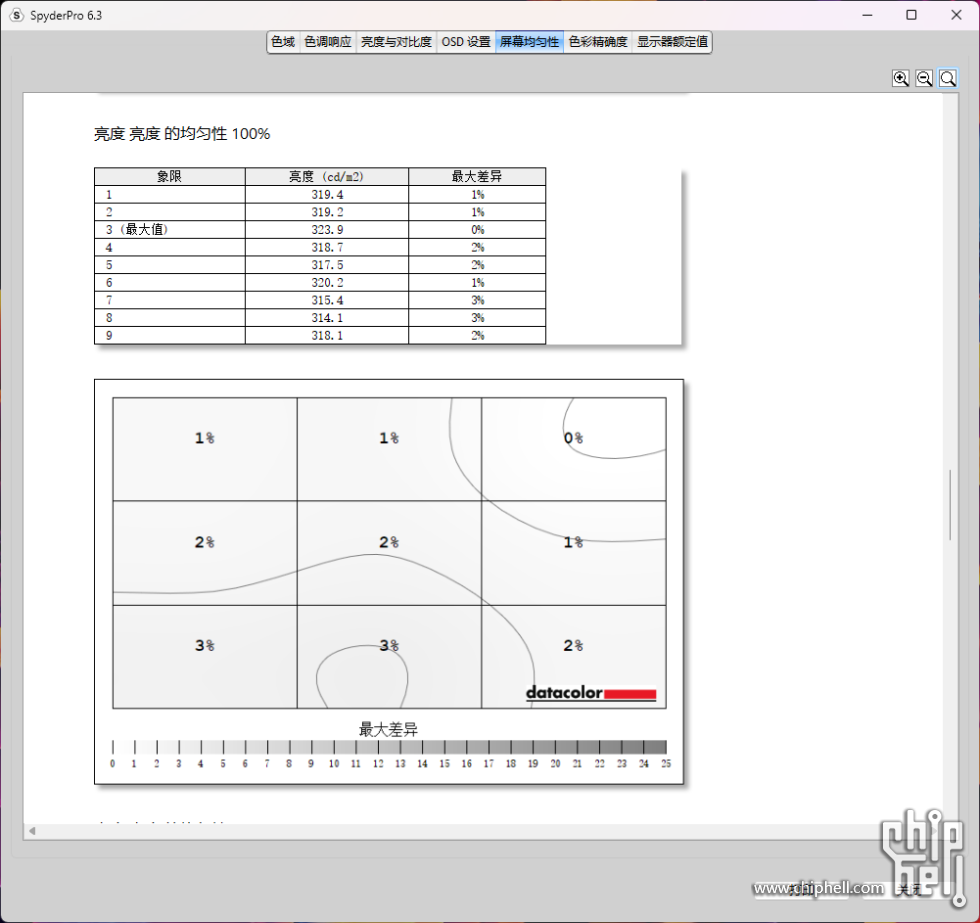View the 显示器额定值 tab
Image resolution: width=980 pixels, height=923 pixels.
[x=672, y=42]
